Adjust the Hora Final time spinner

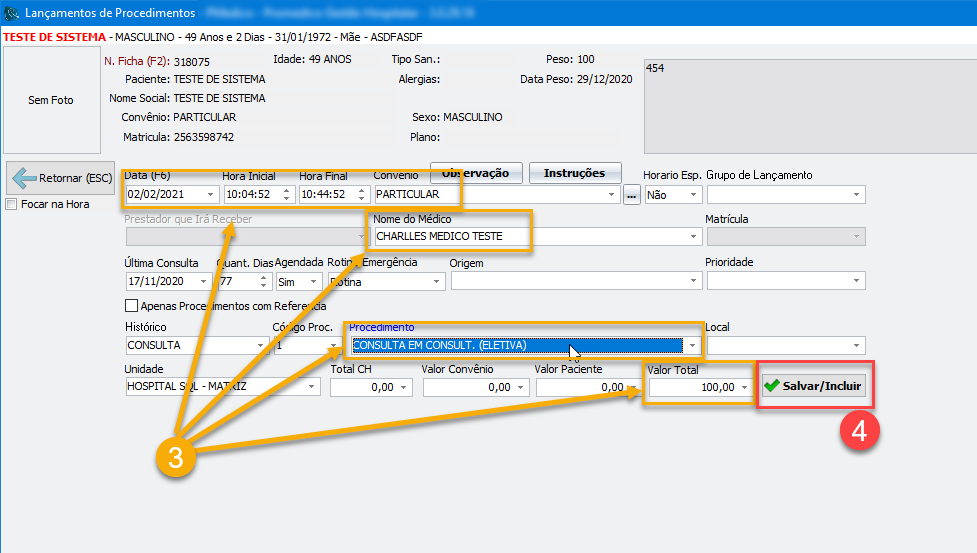pos(363,195)
